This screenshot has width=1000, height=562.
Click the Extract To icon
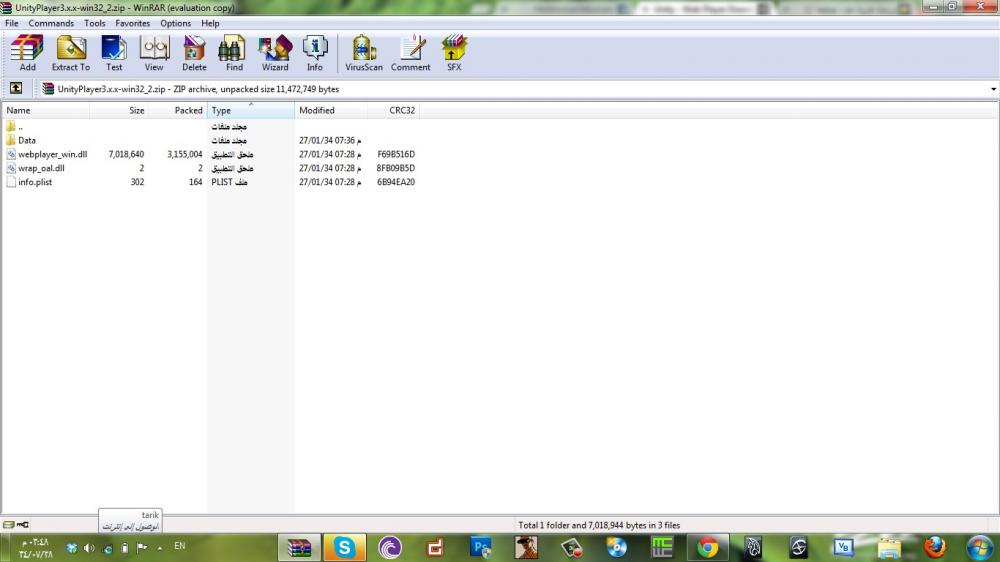pyautogui.click(x=71, y=53)
